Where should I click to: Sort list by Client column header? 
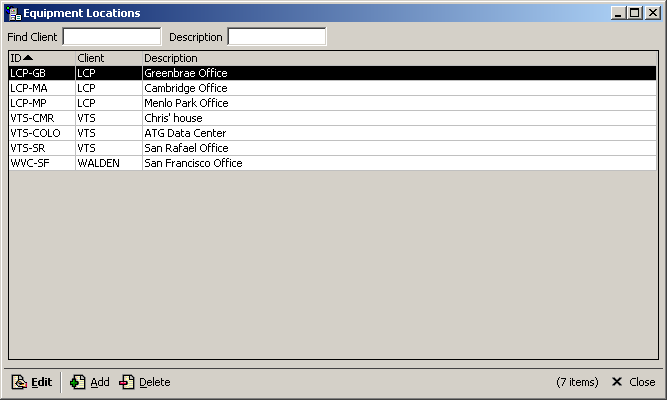107,58
